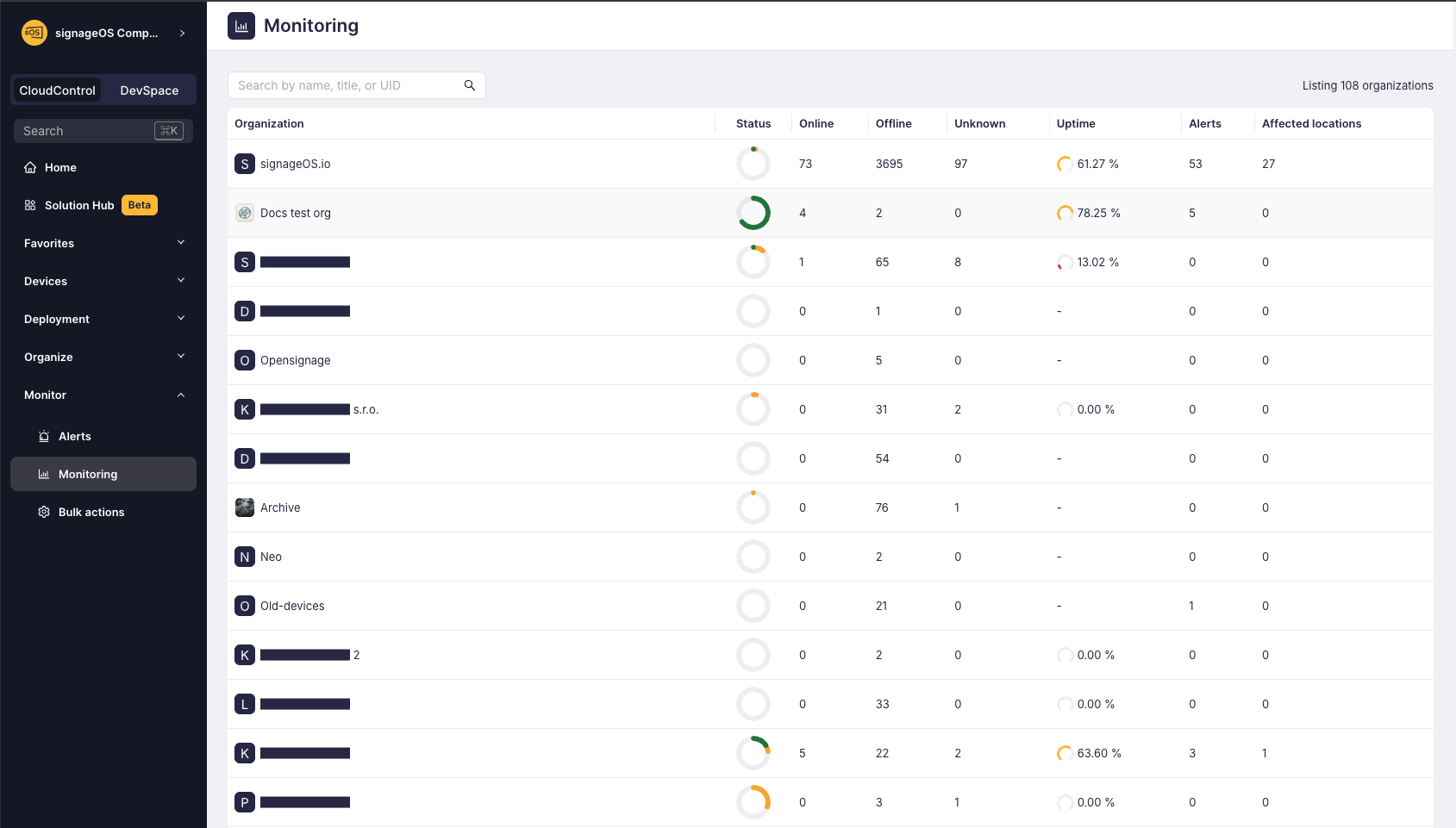The image size is (1456, 828).
Task: Expand the Devices section
Action: [x=103, y=281]
